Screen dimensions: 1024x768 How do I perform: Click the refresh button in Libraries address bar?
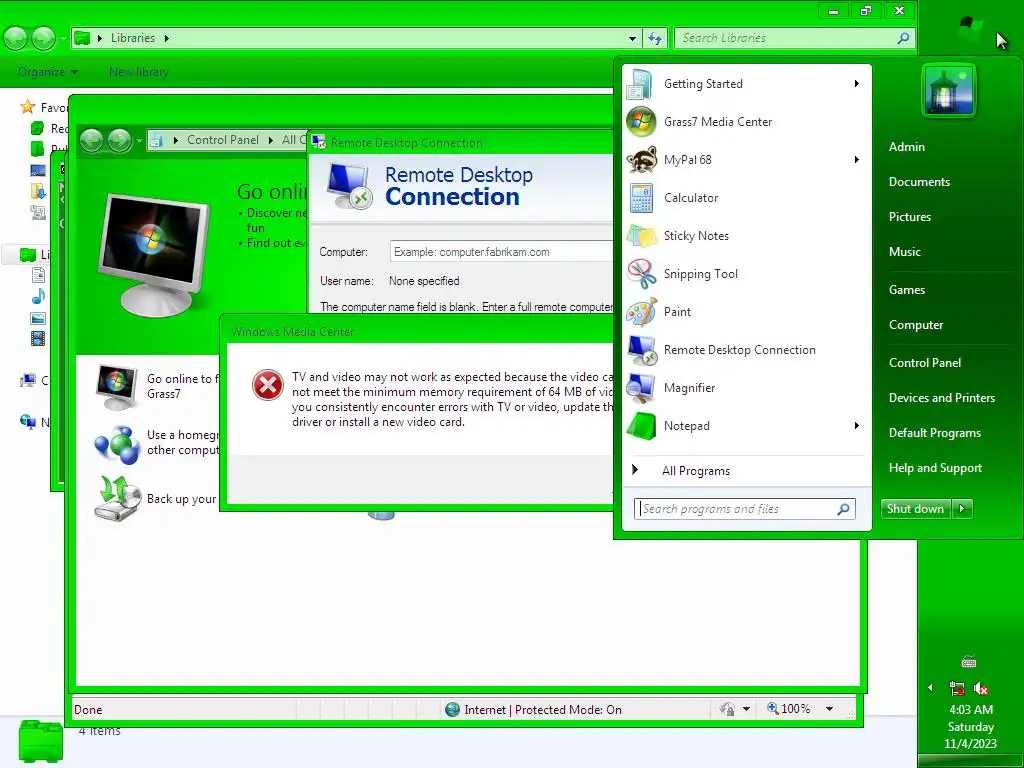pyautogui.click(x=655, y=39)
